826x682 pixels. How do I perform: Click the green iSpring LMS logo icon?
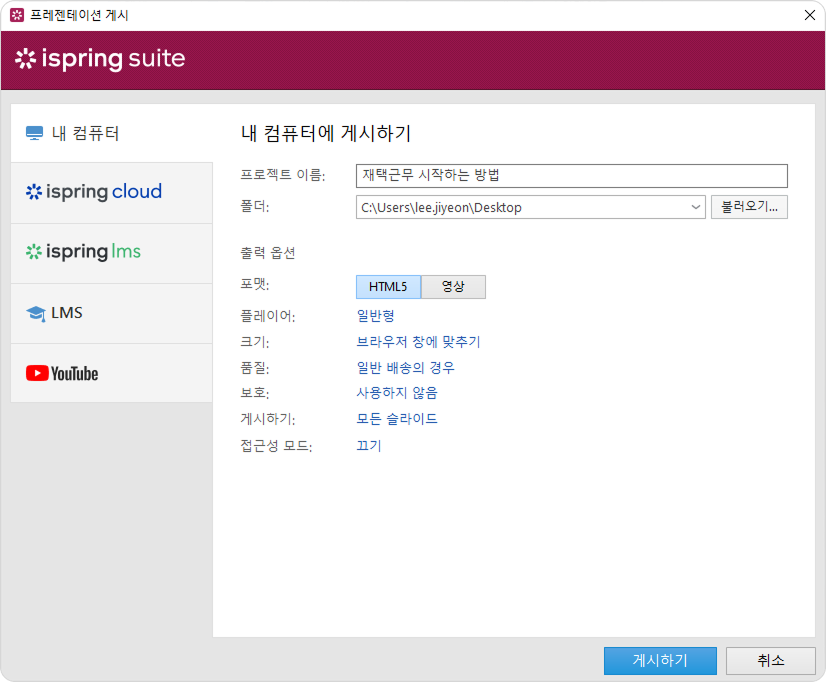[34, 252]
